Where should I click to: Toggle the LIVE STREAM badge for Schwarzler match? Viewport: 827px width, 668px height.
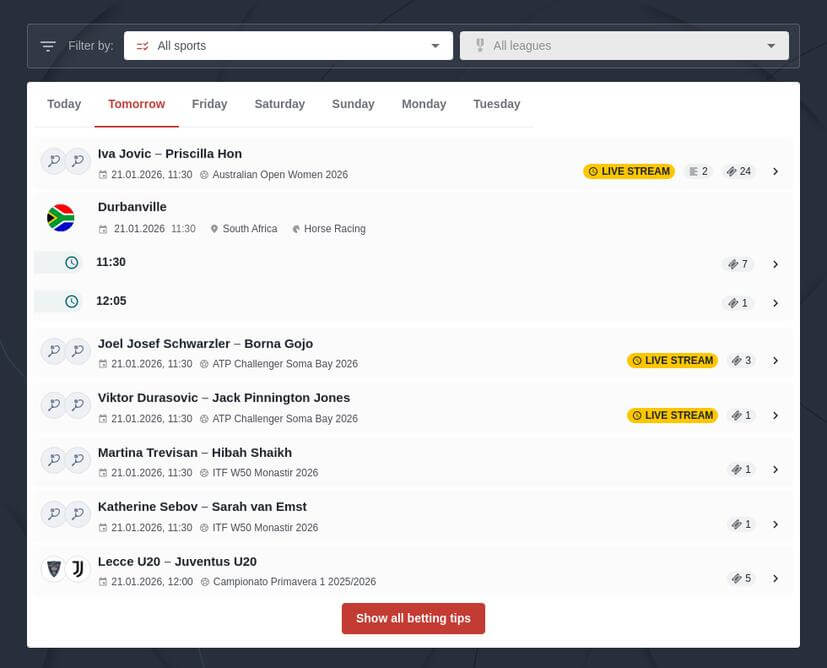tap(672, 360)
